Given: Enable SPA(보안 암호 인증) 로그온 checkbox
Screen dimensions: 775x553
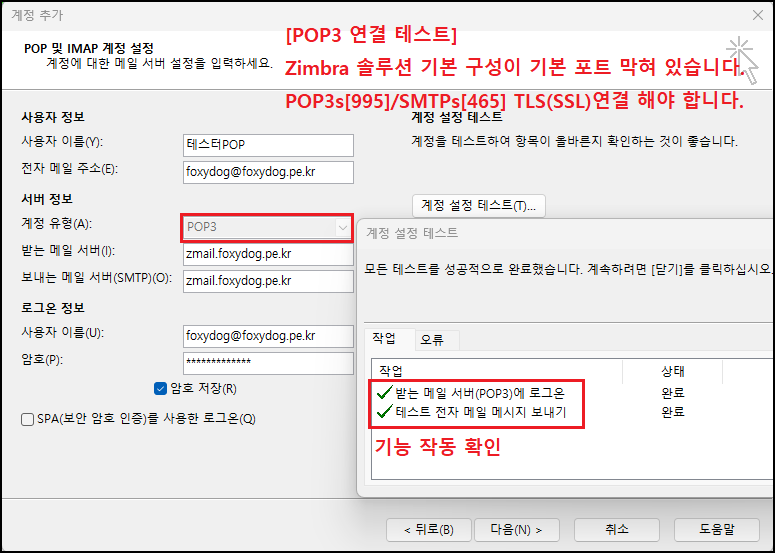Looking at the screenshot, I should [27, 420].
